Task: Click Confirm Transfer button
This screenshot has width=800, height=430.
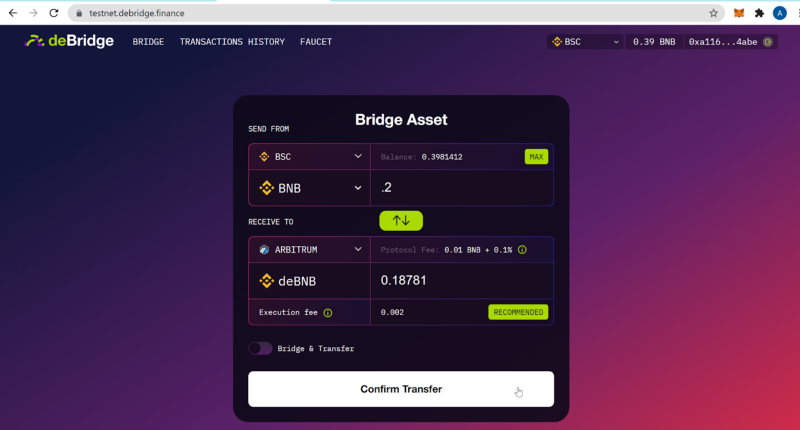Action: click(x=401, y=389)
